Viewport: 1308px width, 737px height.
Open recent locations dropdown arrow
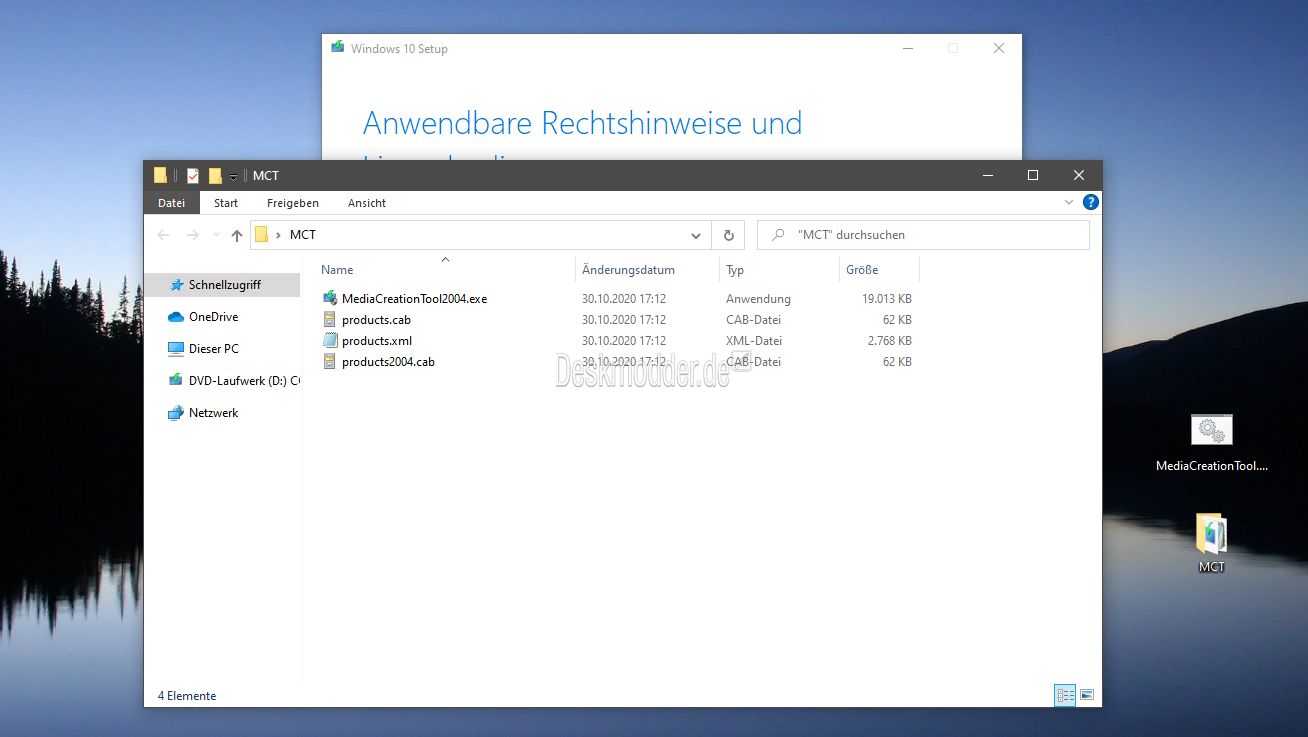[215, 236]
